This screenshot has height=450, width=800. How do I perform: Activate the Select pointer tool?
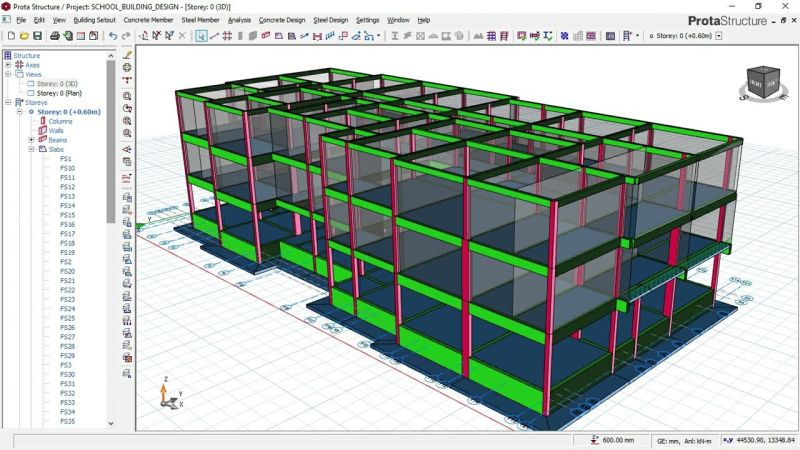tap(201, 36)
